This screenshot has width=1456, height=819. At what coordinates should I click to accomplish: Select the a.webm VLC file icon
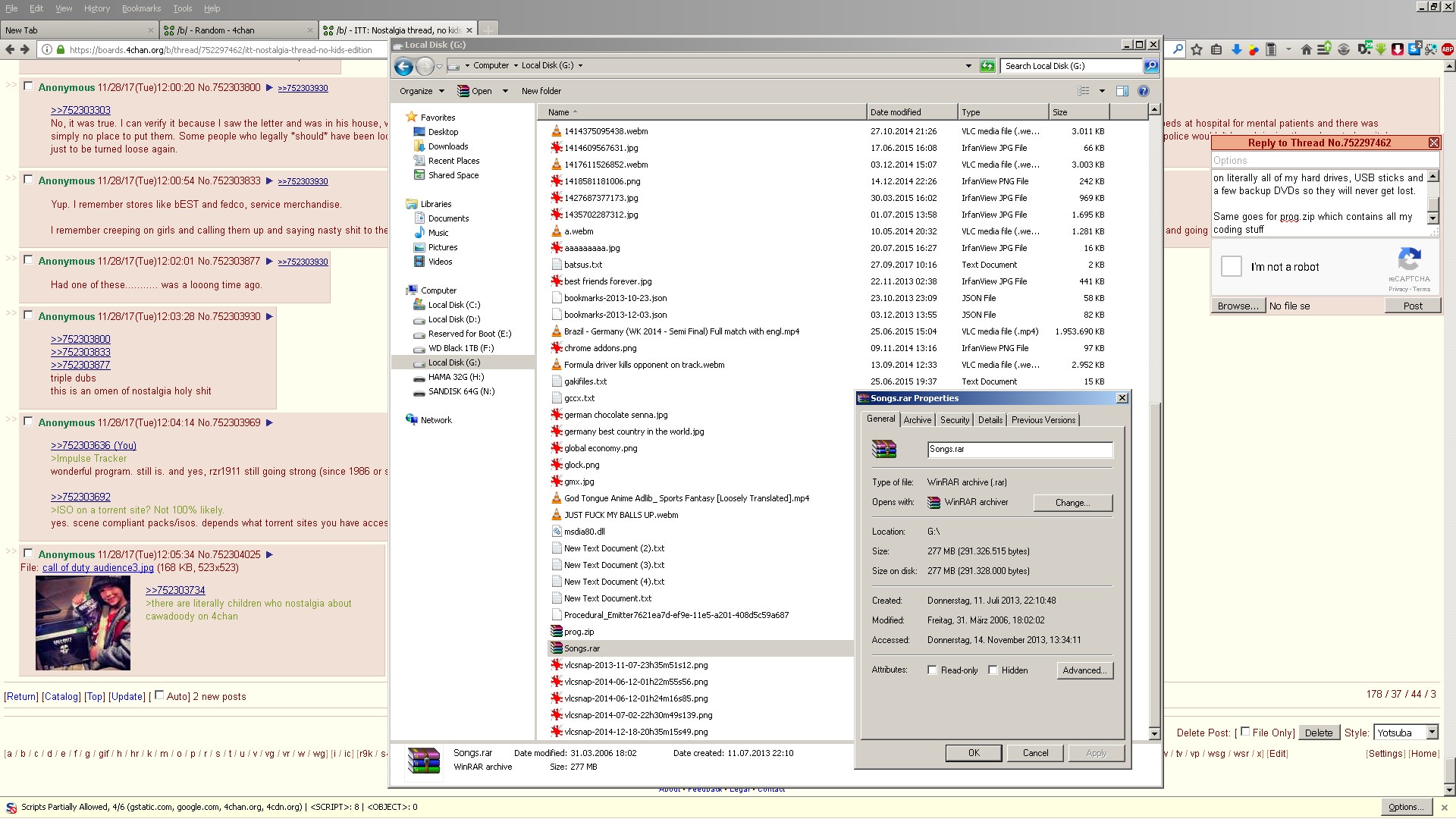[556, 231]
